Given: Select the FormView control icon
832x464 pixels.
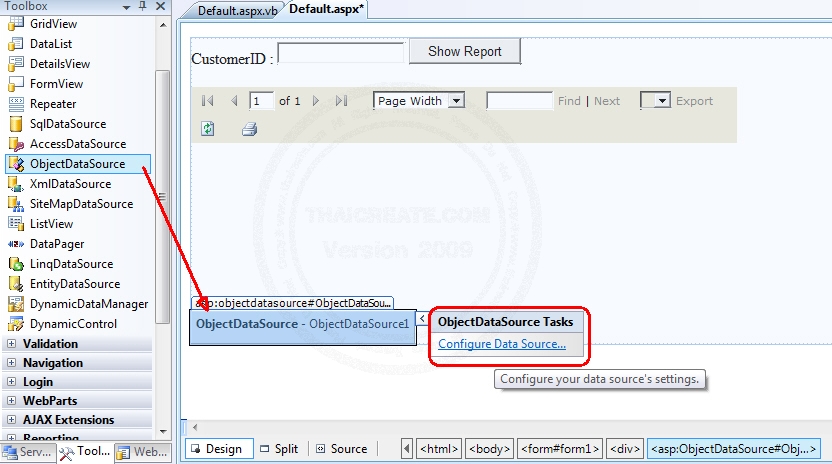Looking at the screenshot, I should [x=16, y=83].
